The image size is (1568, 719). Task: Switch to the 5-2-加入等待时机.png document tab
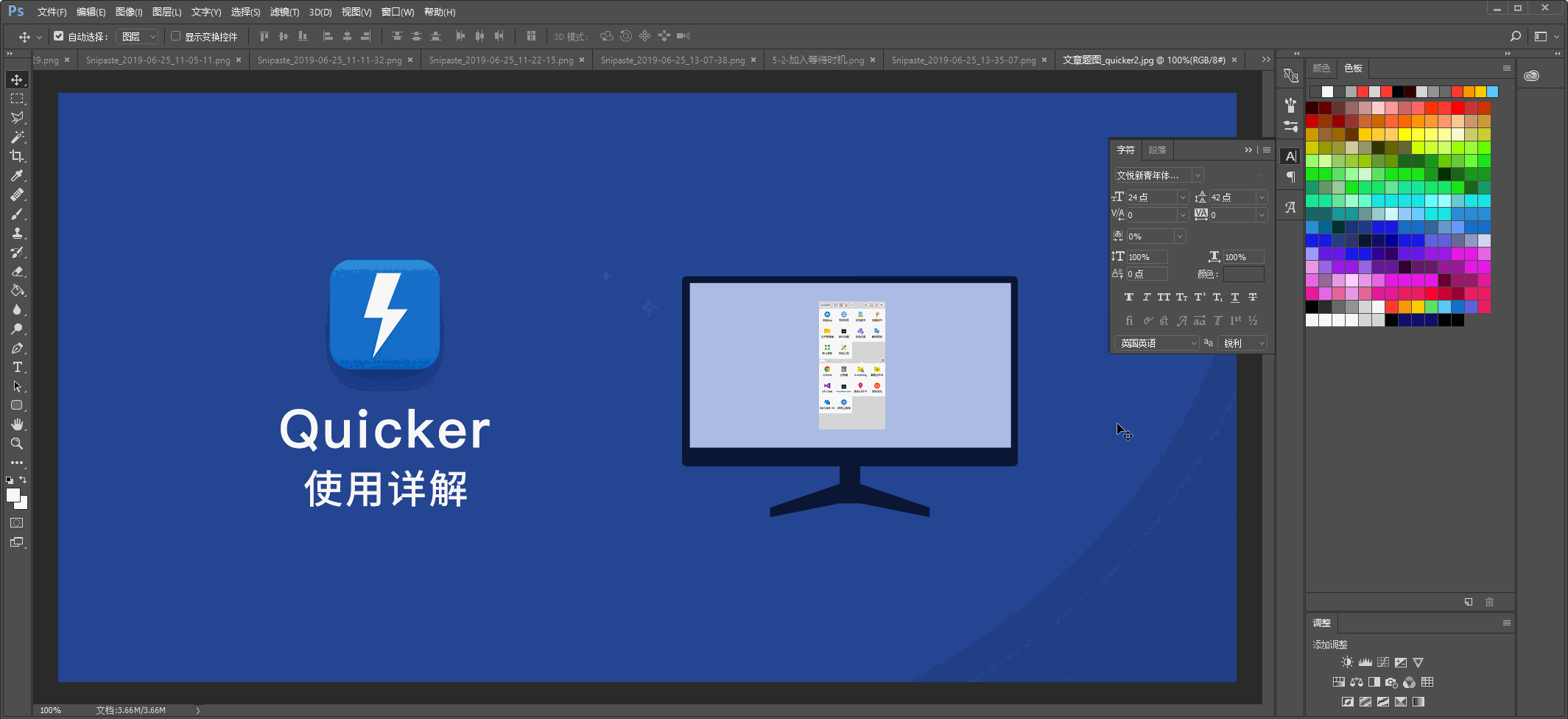click(818, 60)
